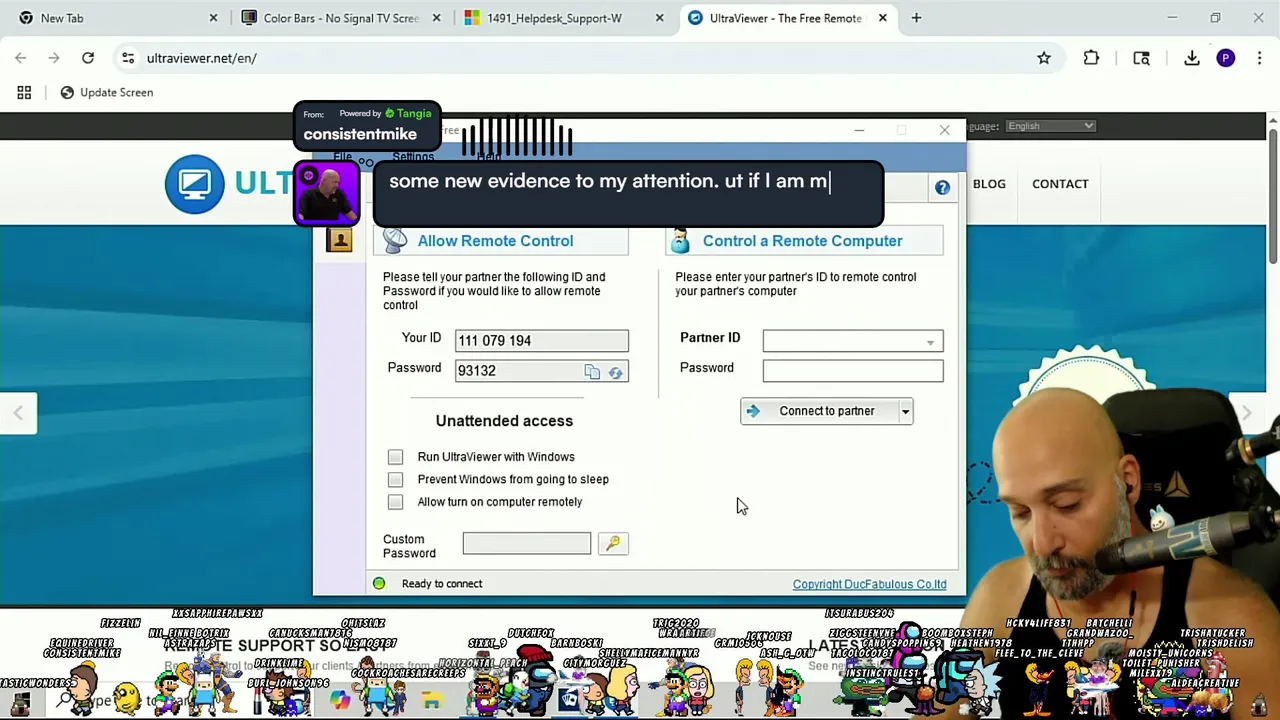View site information icon in address bar
1280x720 pixels.
tap(128, 58)
